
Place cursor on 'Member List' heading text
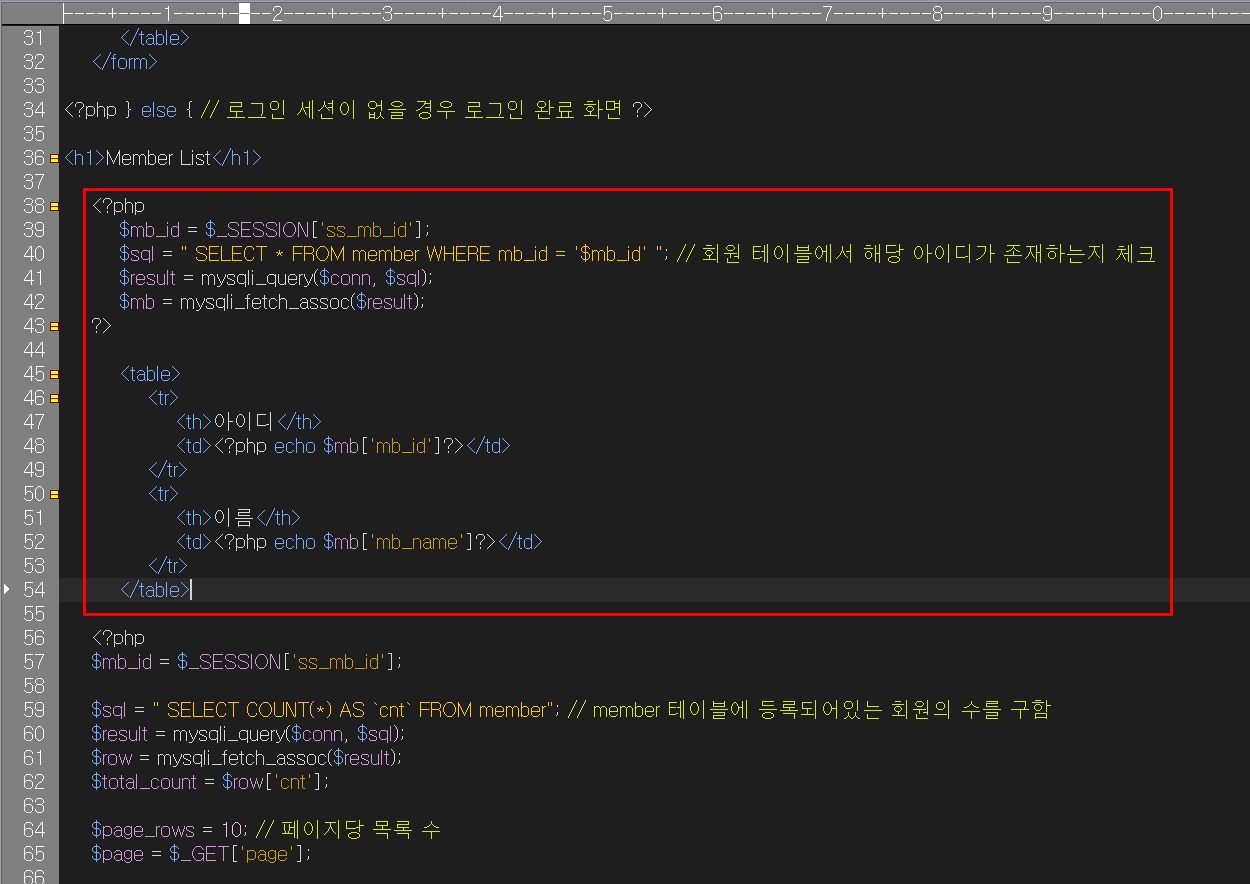158,158
